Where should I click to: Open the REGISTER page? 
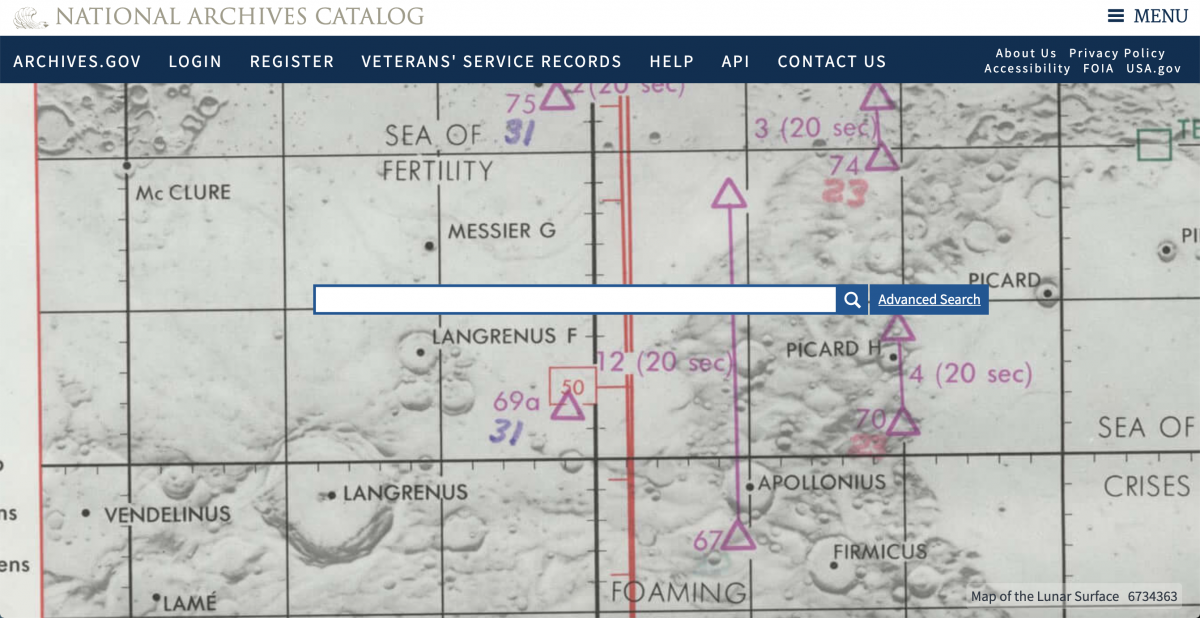(292, 62)
